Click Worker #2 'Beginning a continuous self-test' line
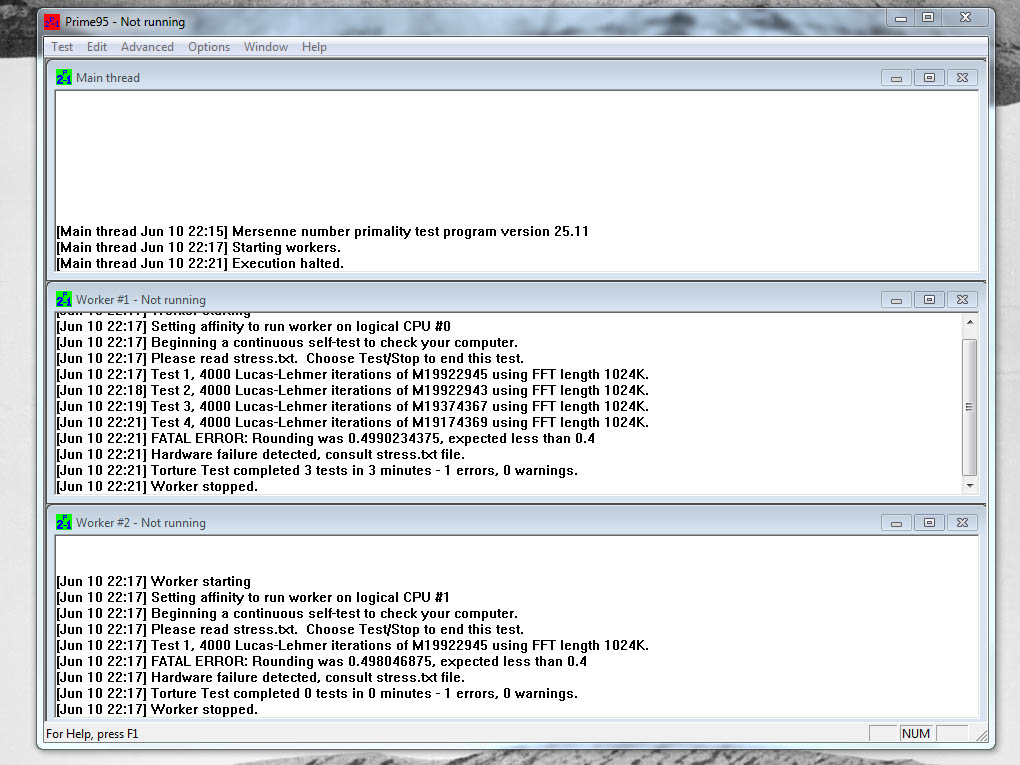 288,613
